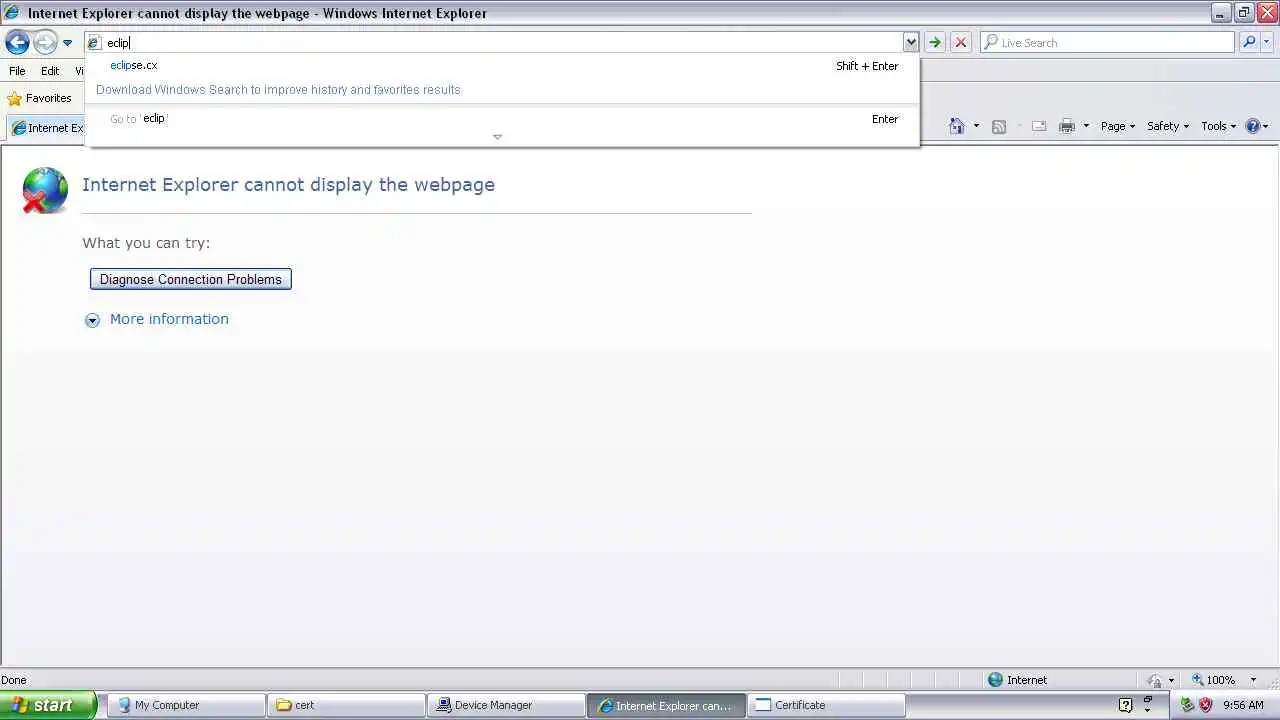Click the Help question mark icon
This screenshot has height=720, width=1280.
tap(1253, 126)
